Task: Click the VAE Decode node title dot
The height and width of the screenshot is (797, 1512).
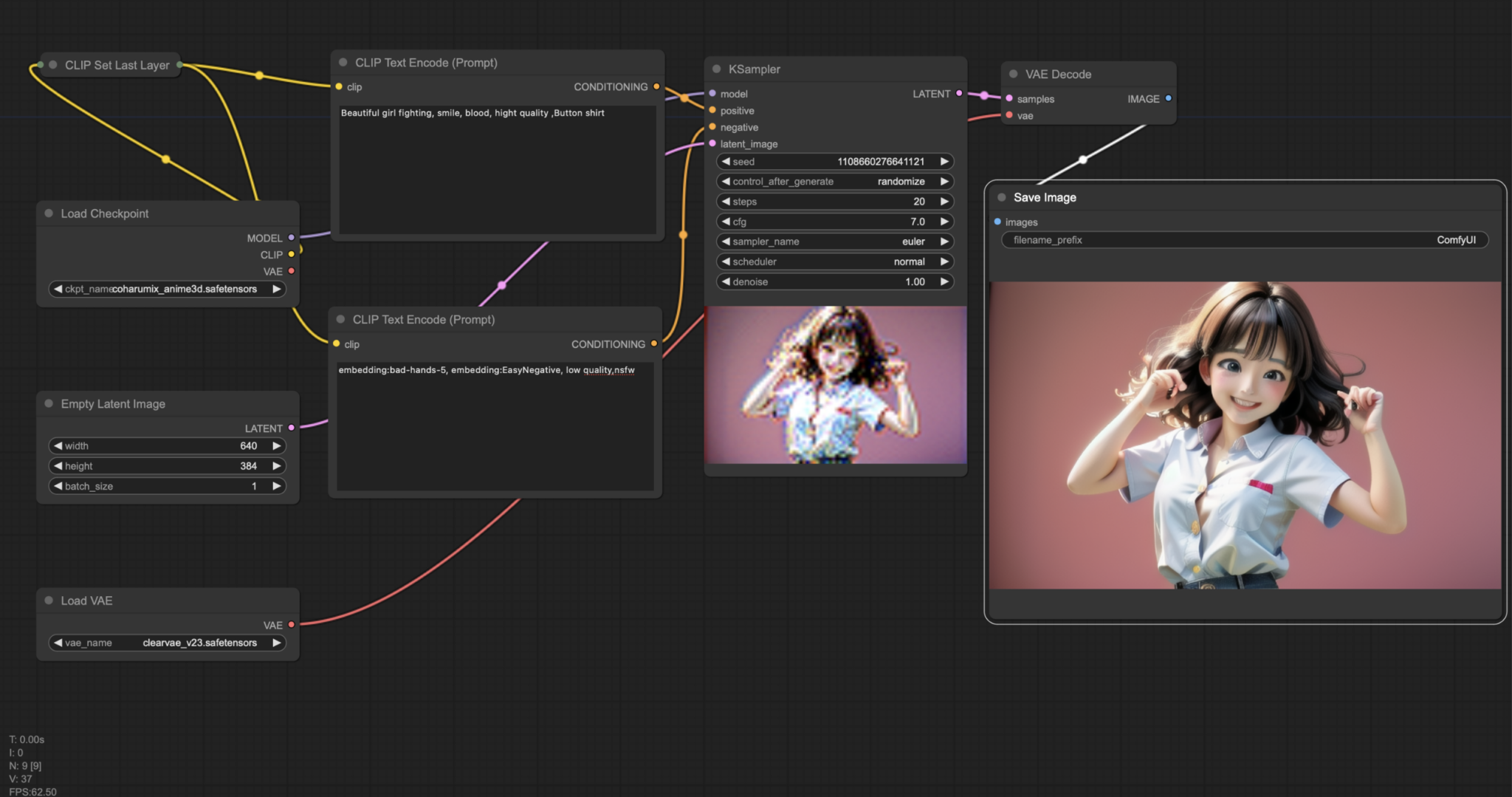Action: tap(1013, 74)
